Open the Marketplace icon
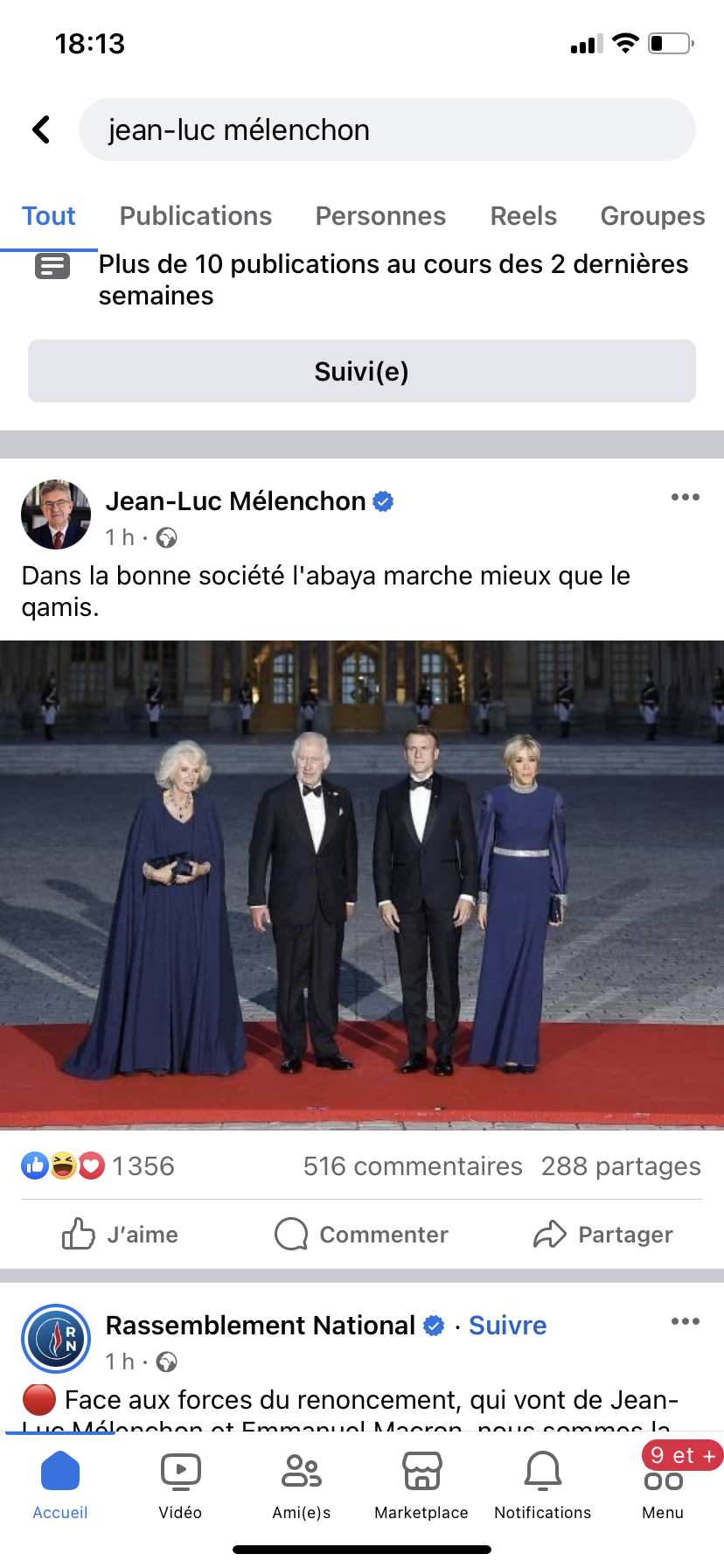Viewport: 724px width, 1568px height. (x=421, y=1472)
